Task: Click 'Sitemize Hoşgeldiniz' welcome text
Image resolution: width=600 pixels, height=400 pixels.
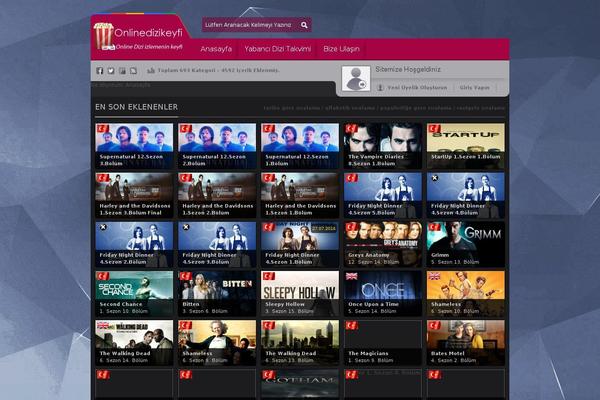Action: [408, 69]
